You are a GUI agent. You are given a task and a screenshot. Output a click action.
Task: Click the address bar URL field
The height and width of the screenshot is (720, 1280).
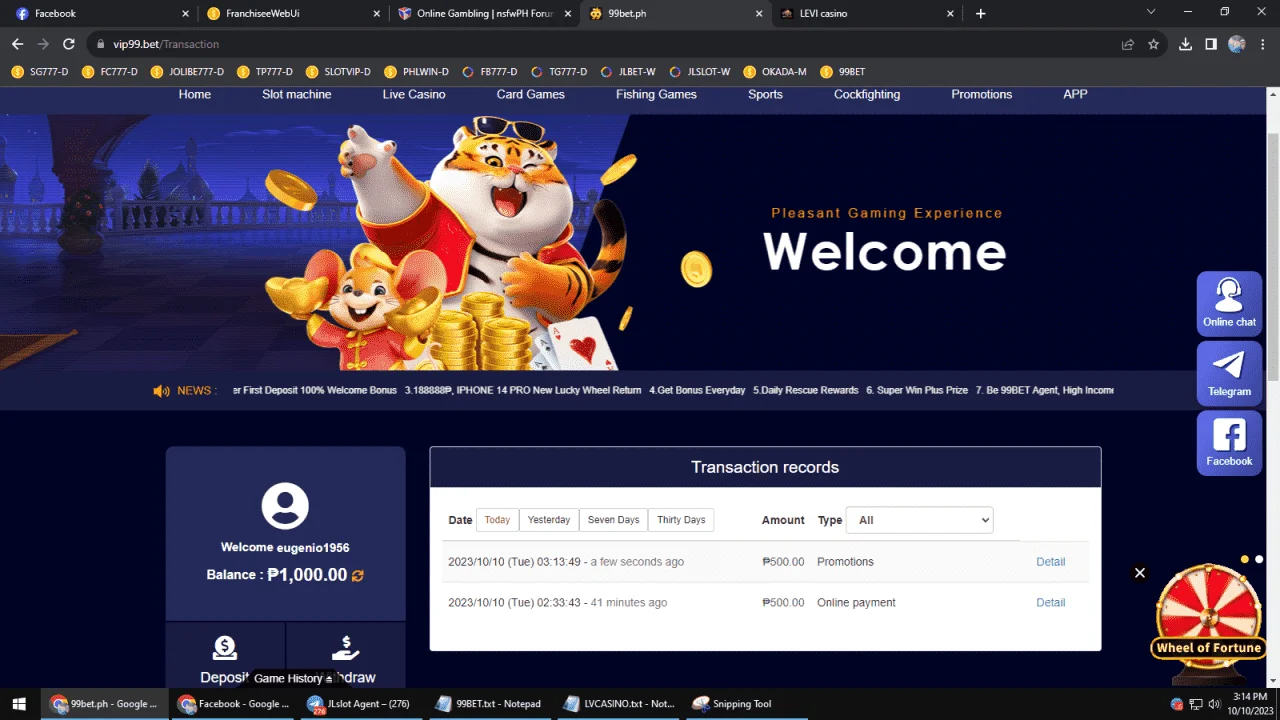600,44
